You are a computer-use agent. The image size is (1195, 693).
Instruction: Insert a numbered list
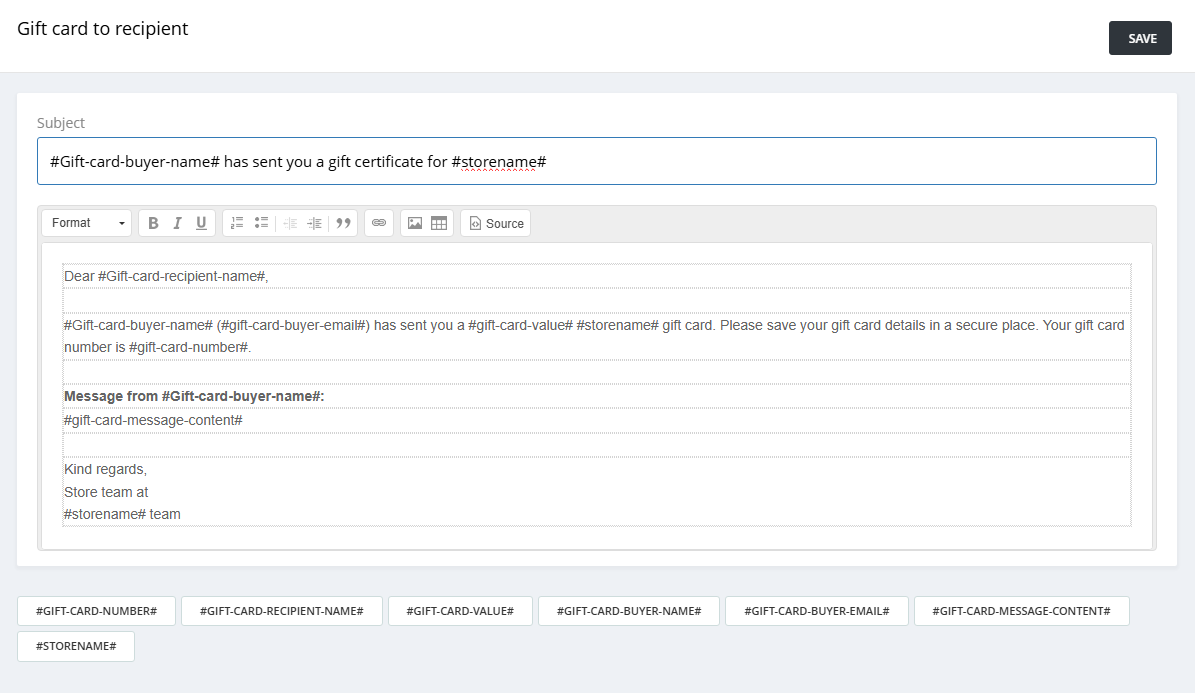(237, 223)
